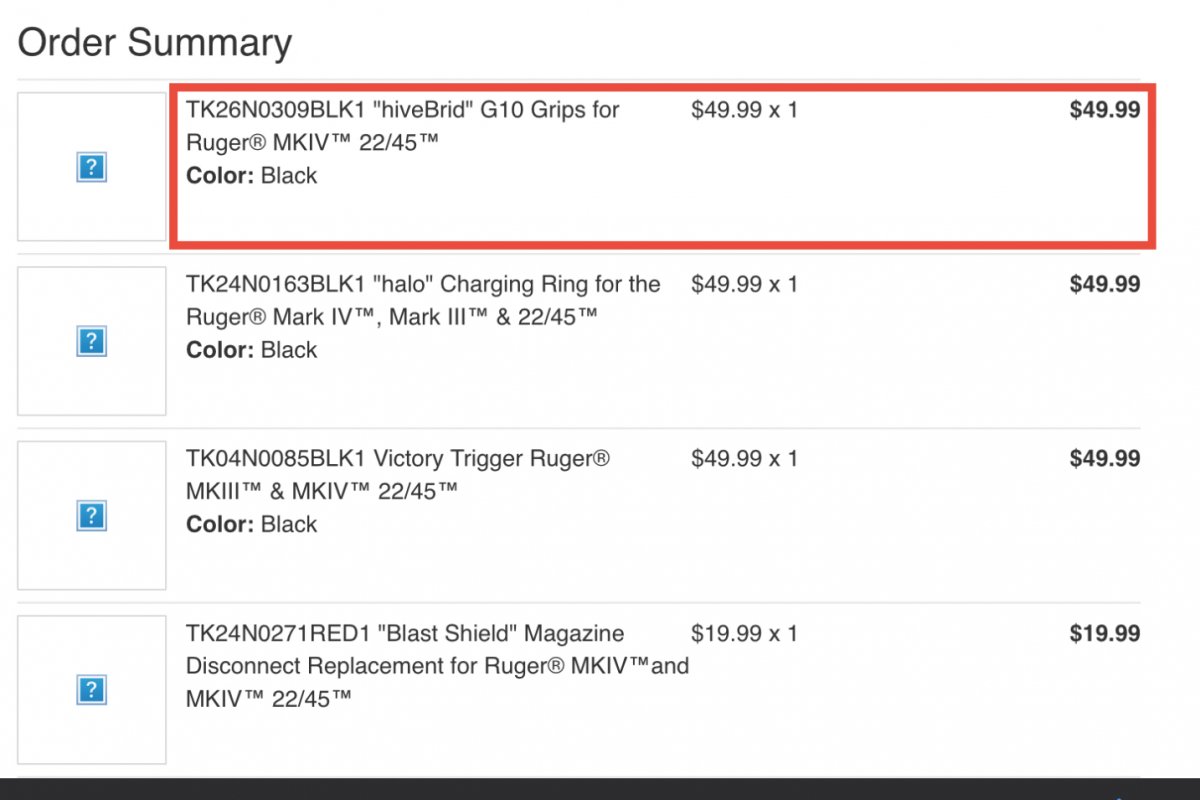
Task: Click the hiveBrid G10 Grips placeholder image icon
Action: click(x=91, y=167)
